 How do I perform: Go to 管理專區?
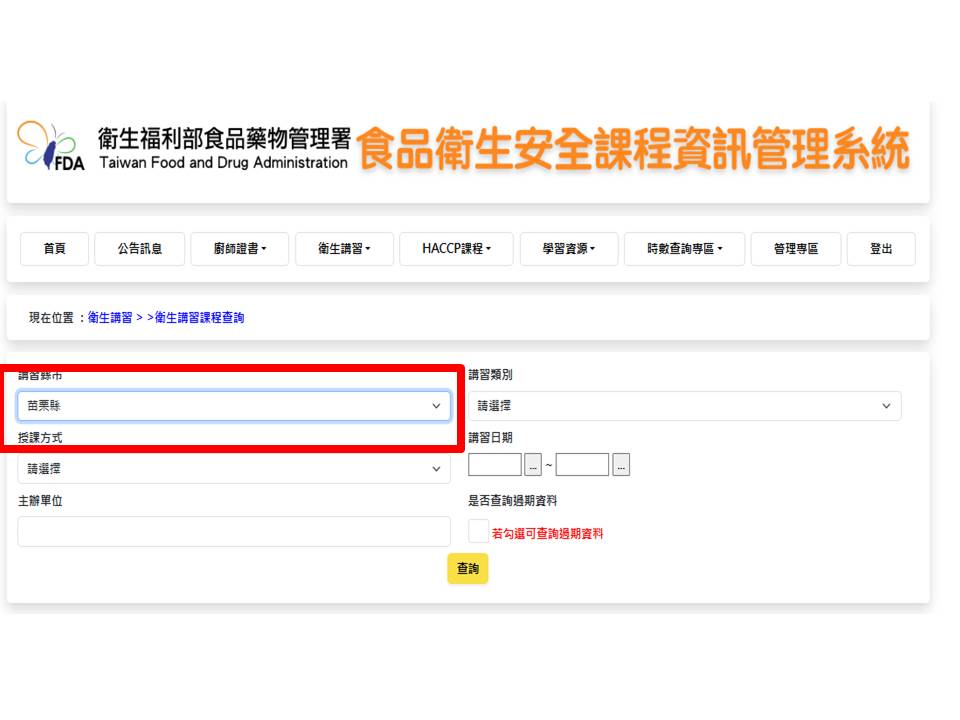(x=795, y=249)
